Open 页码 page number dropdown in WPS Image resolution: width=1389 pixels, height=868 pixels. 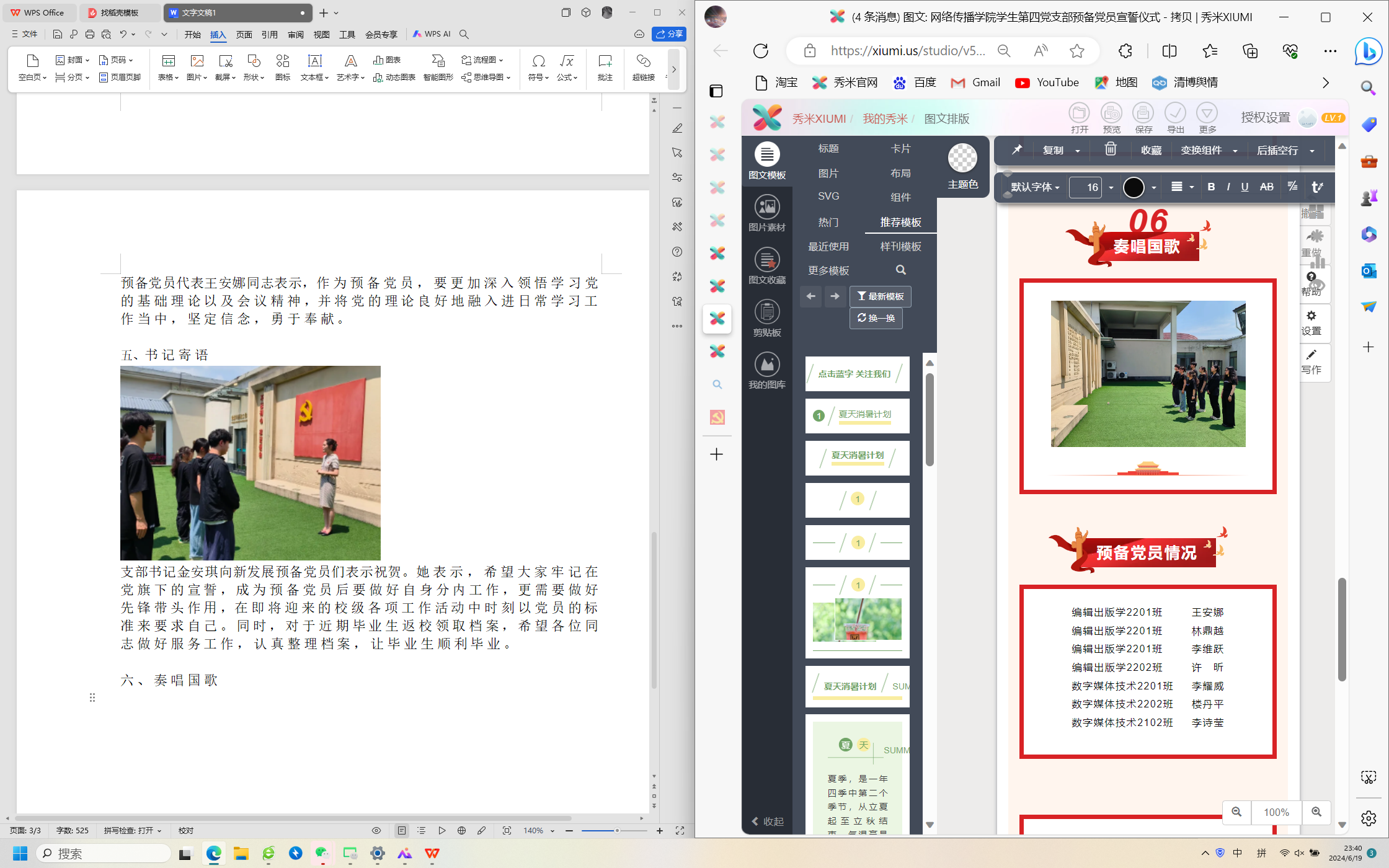(x=116, y=60)
